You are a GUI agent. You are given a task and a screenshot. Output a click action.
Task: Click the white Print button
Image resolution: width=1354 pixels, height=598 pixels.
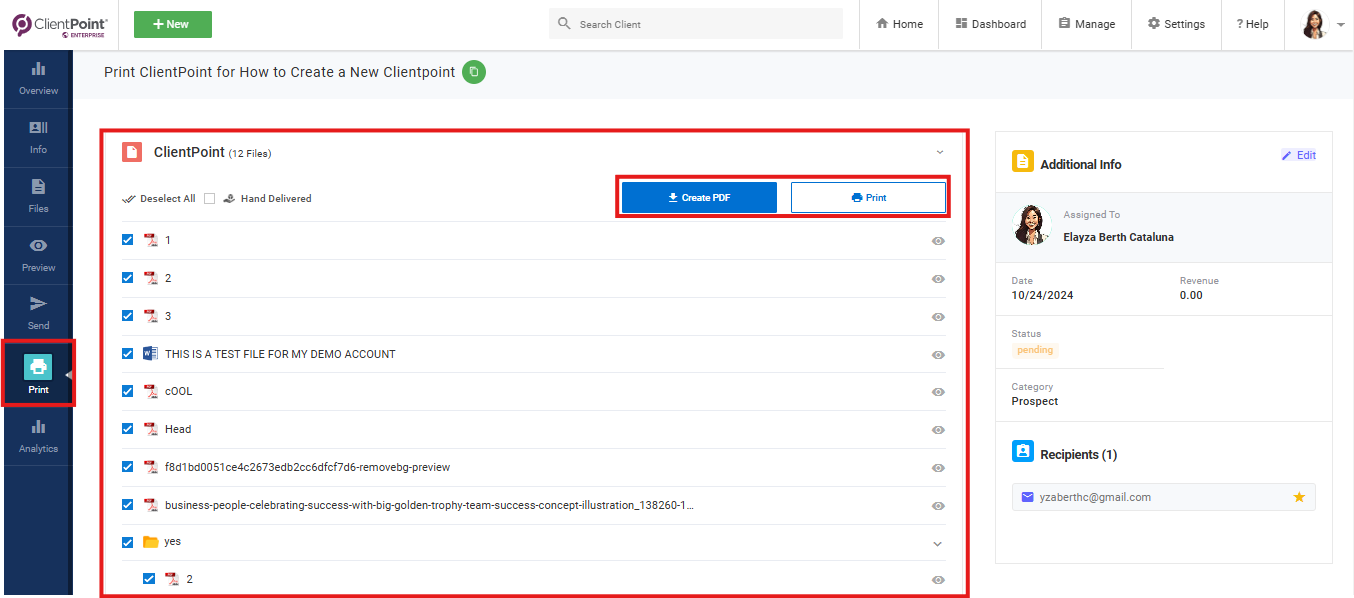point(868,198)
